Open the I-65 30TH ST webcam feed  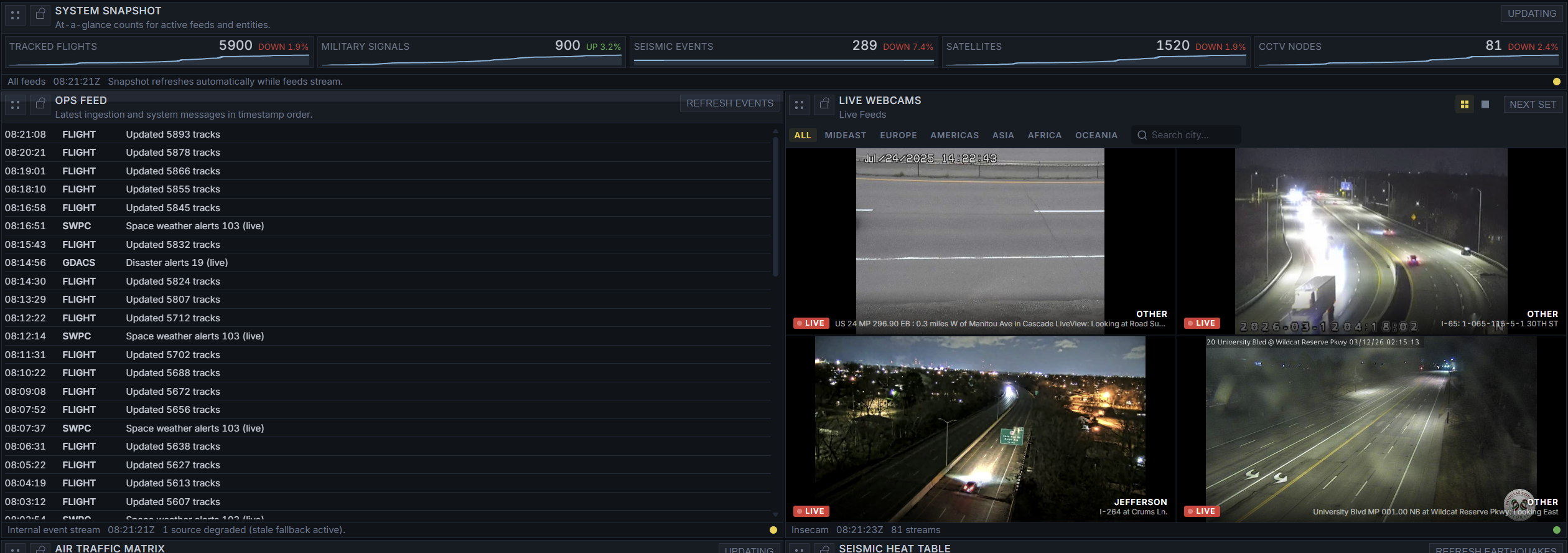pos(1371,241)
